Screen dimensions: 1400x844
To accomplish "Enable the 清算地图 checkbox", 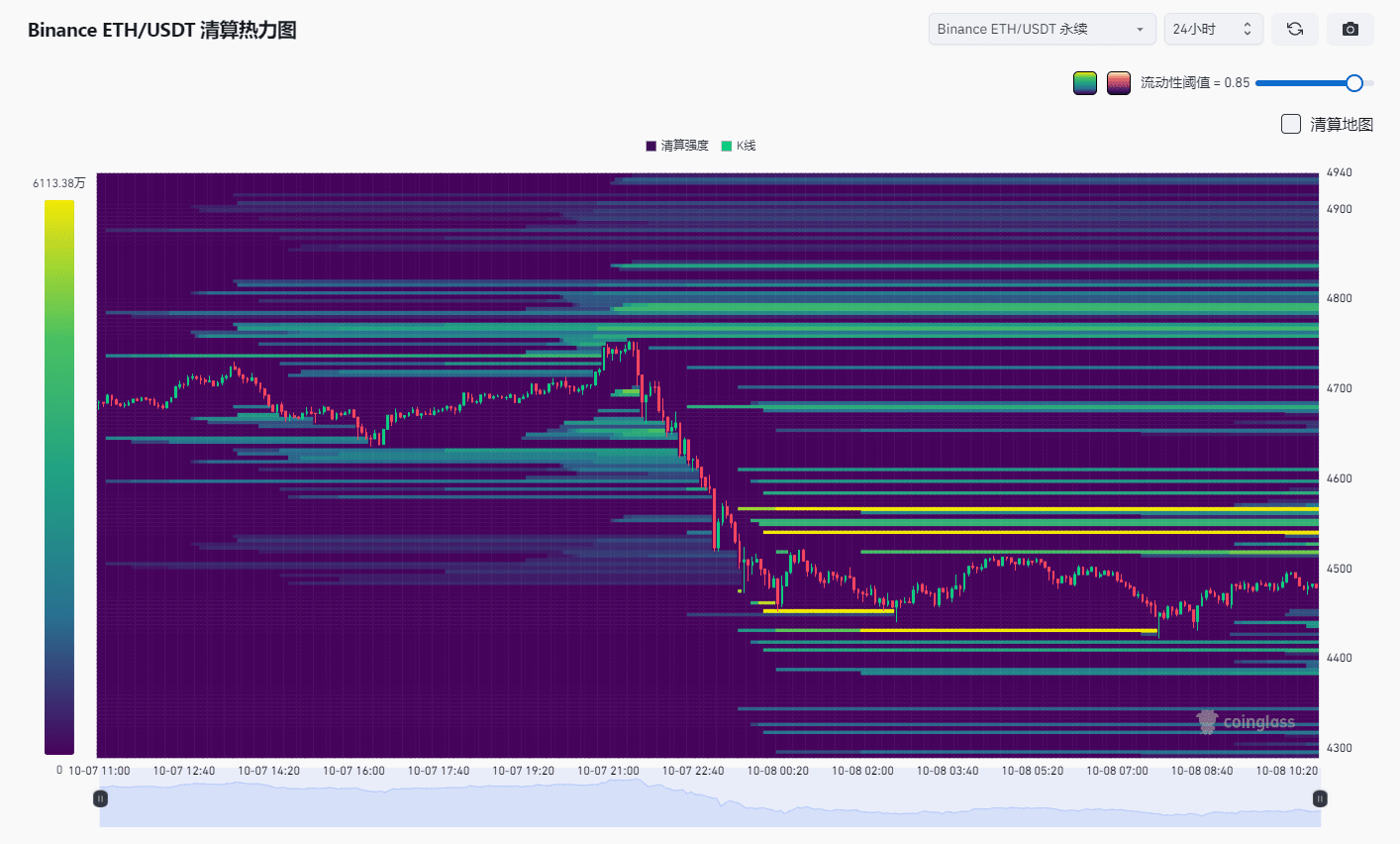I will coord(1291,124).
